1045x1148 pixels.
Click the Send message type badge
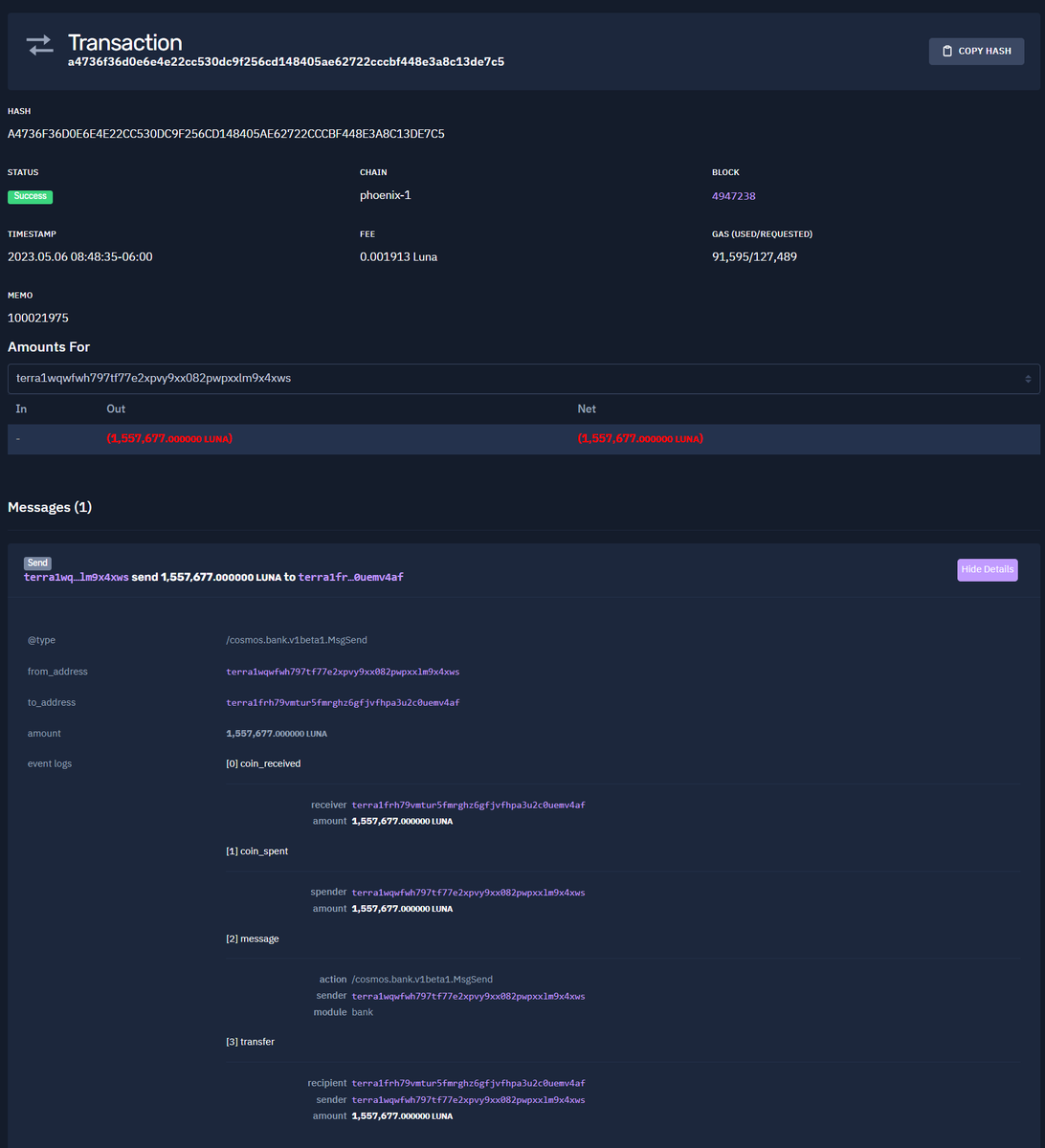coord(37,563)
